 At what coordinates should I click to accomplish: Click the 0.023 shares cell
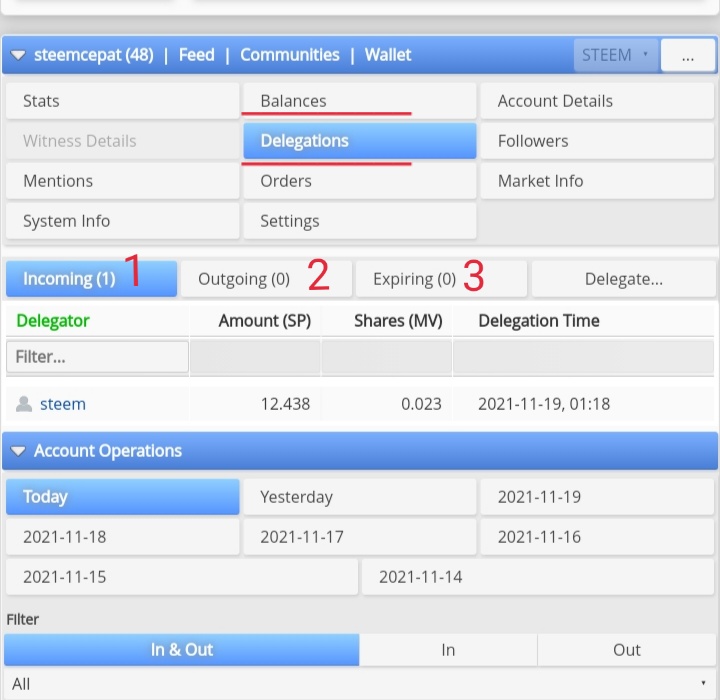[421, 404]
